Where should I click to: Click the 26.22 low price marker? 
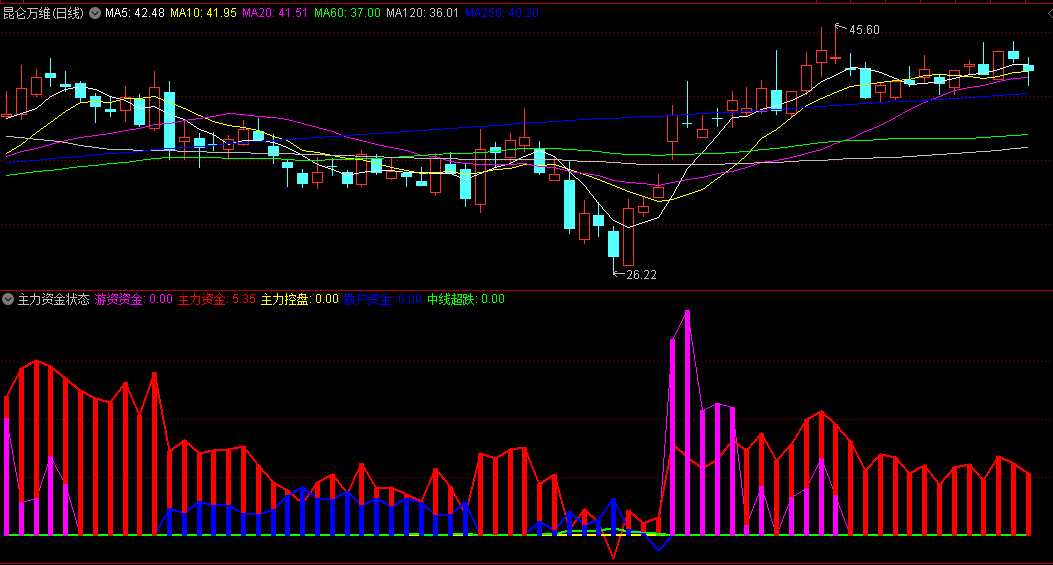641,274
